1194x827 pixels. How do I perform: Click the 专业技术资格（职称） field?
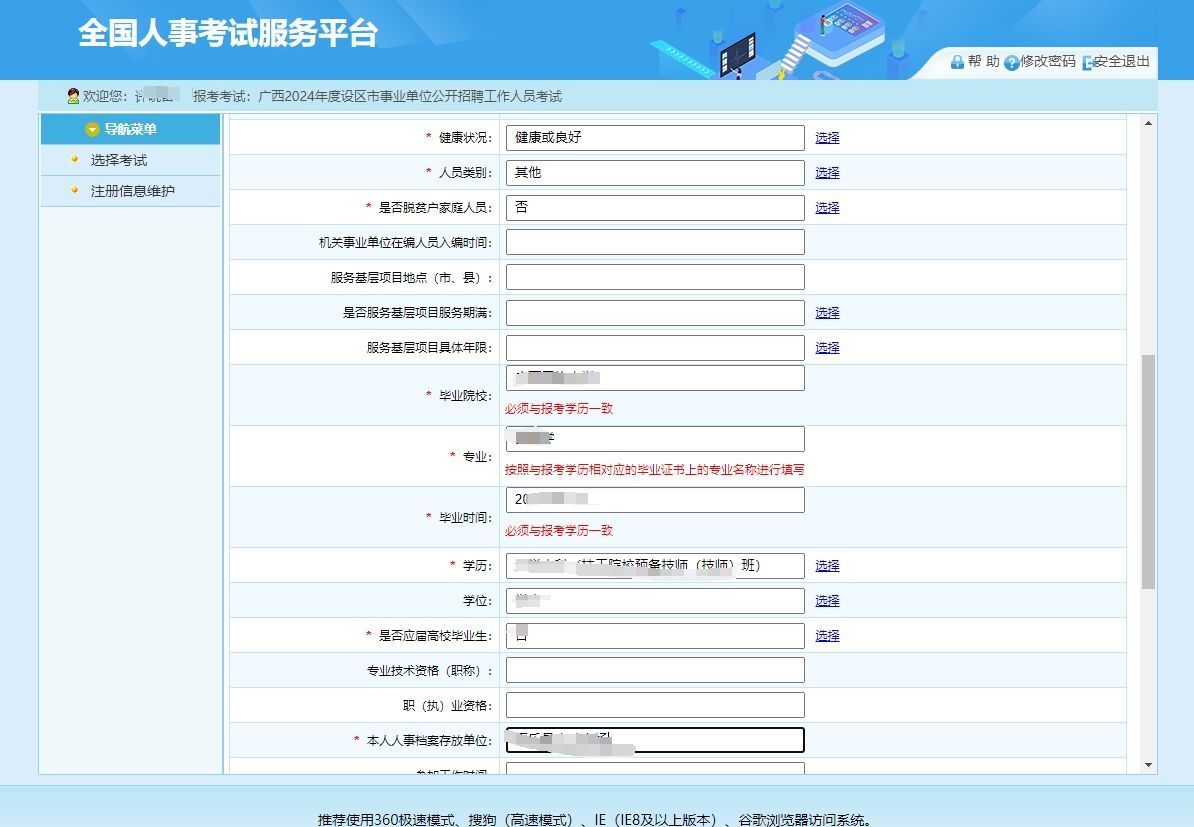tap(655, 670)
